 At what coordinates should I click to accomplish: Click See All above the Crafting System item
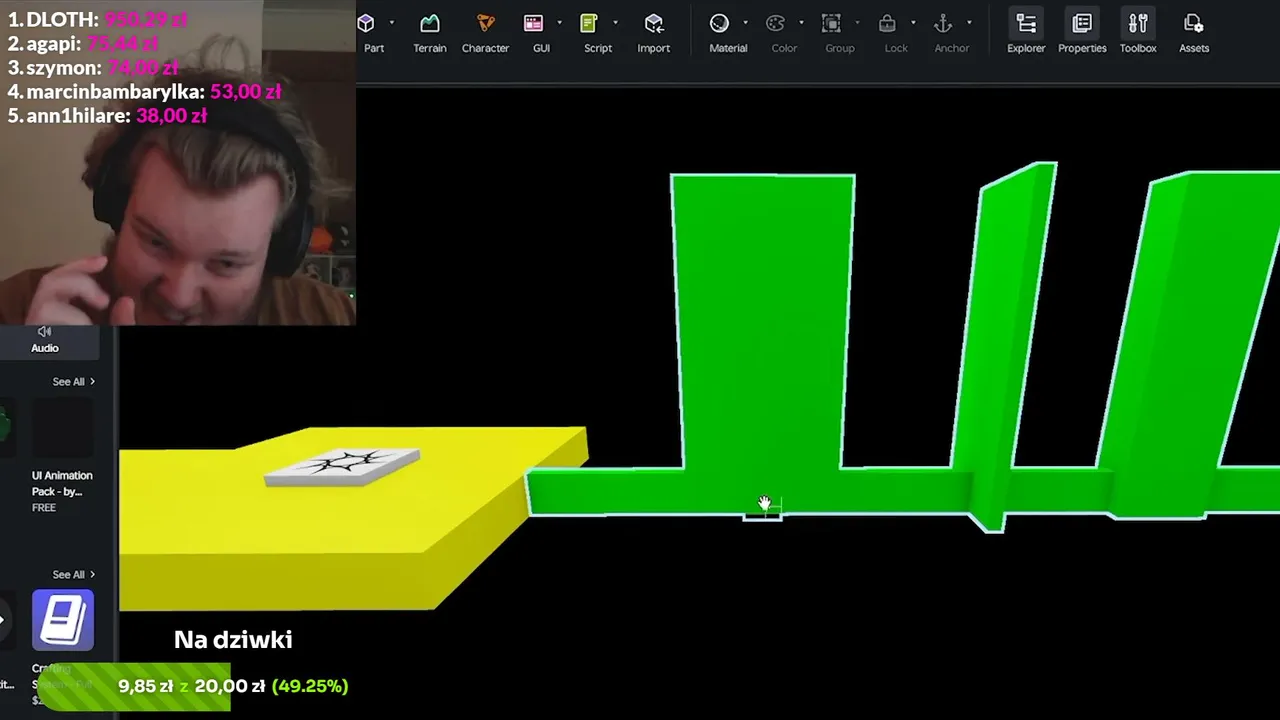74,575
